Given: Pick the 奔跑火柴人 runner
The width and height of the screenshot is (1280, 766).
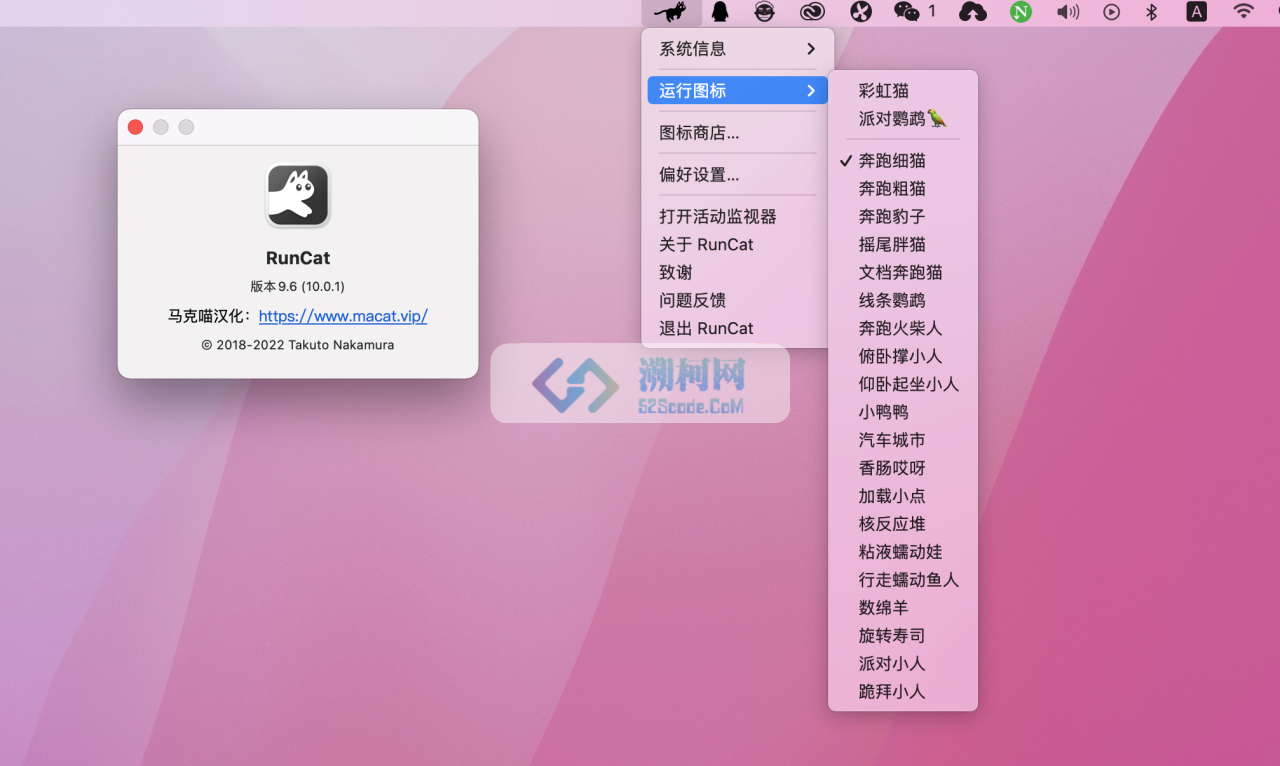Looking at the screenshot, I should (x=903, y=328).
